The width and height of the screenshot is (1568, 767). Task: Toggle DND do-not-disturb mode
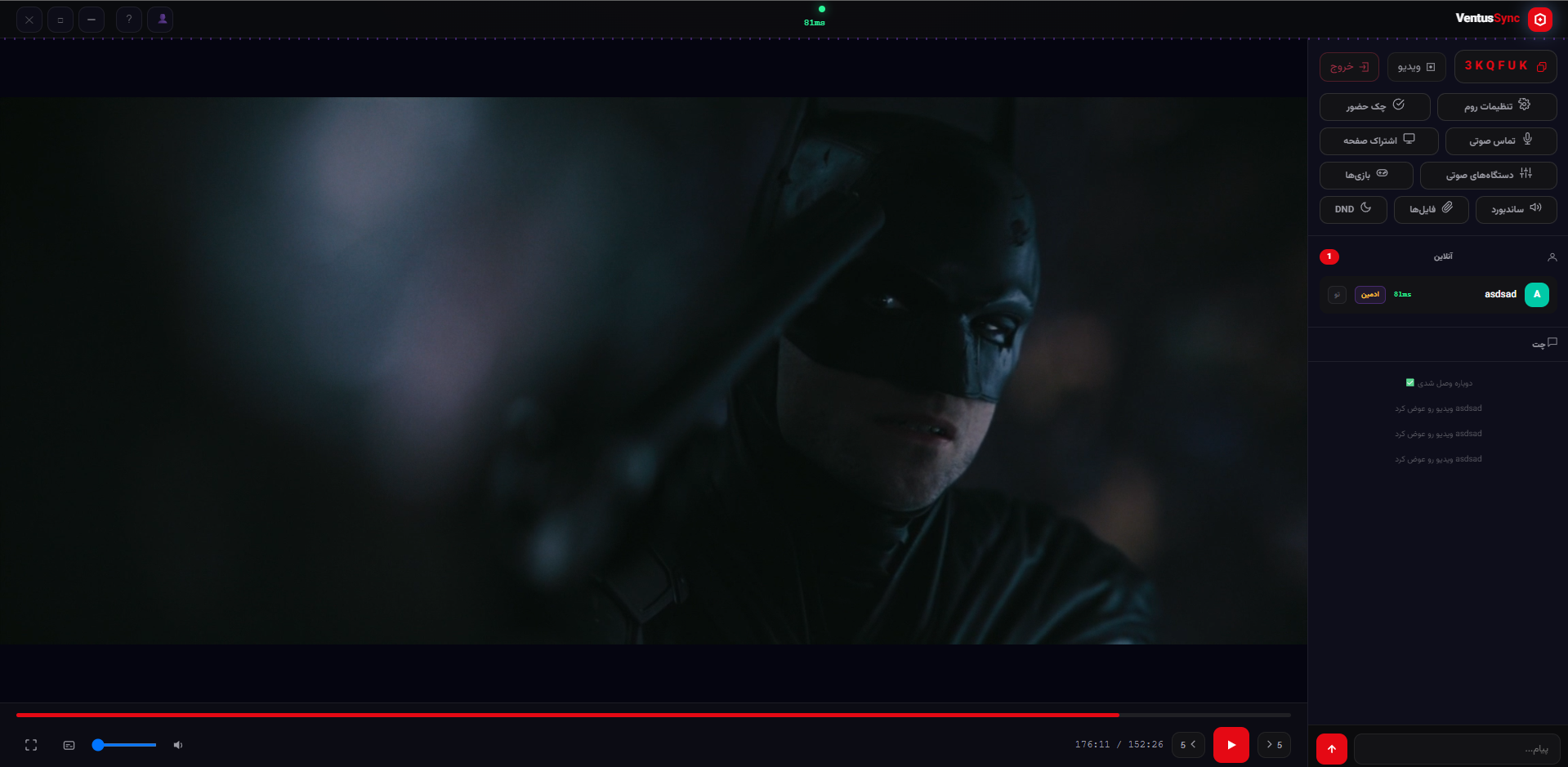pos(1353,209)
